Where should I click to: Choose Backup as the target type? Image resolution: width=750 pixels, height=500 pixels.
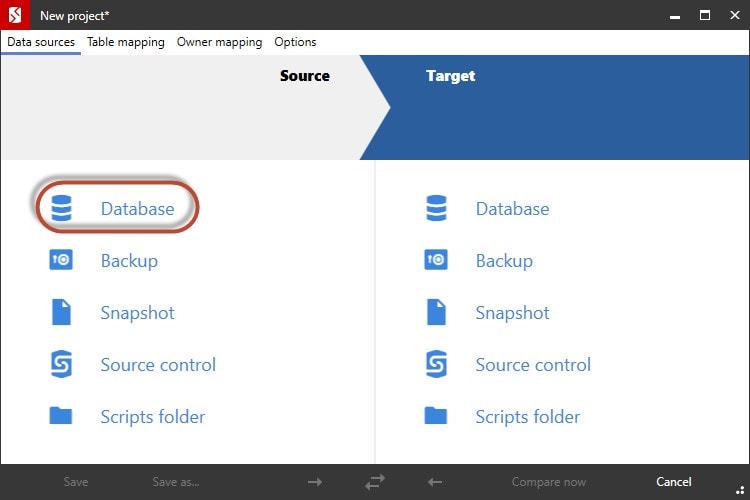click(504, 261)
